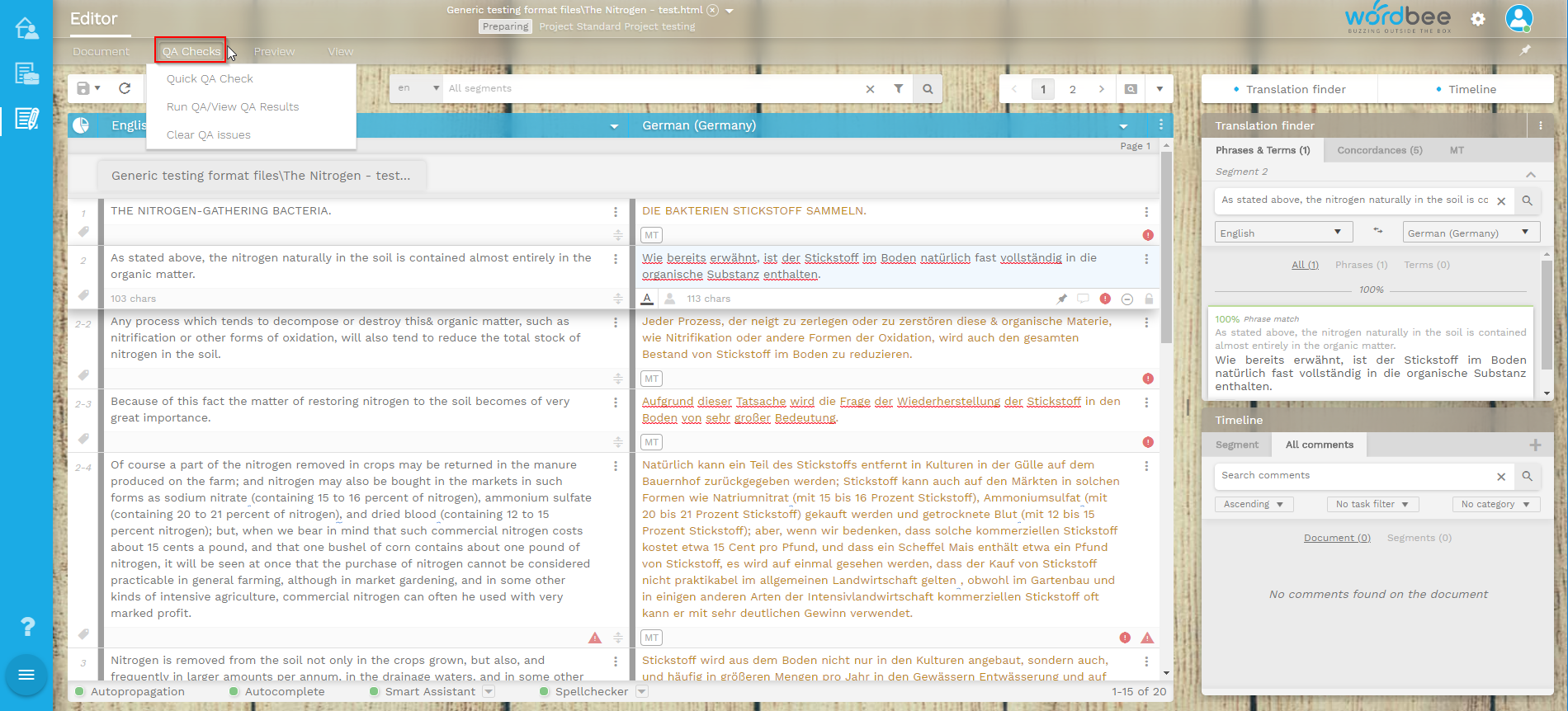Add a new comment with plus icon
The height and width of the screenshot is (711, 1568).
tap(1535, 445)
